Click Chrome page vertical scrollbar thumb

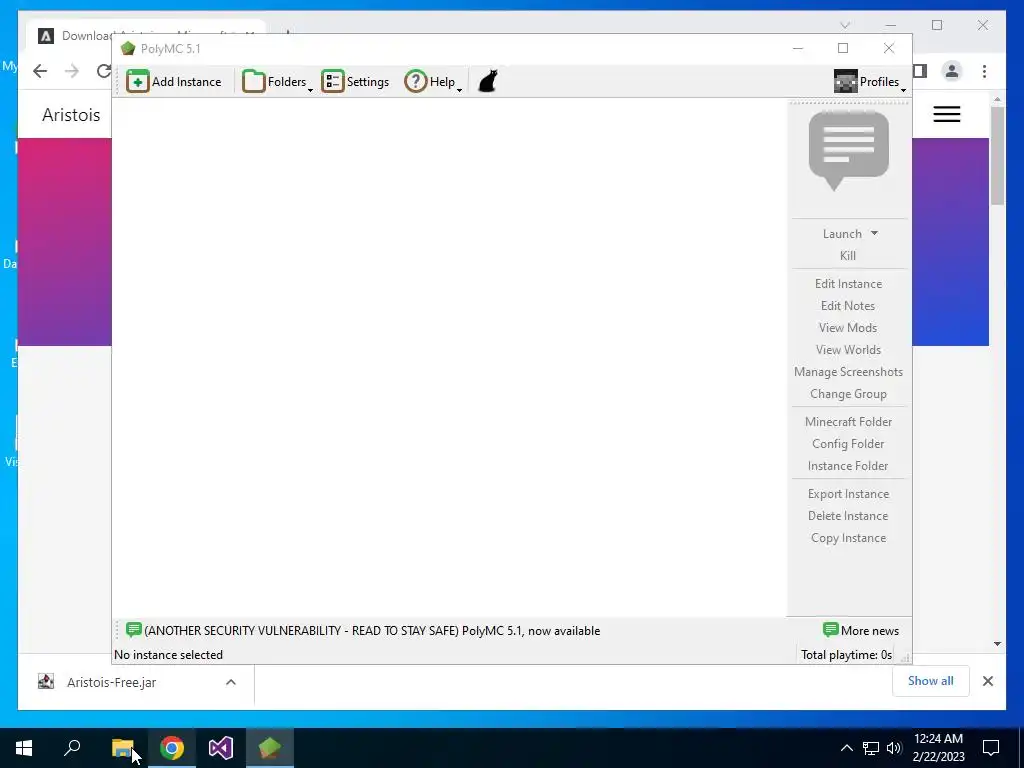997,155
